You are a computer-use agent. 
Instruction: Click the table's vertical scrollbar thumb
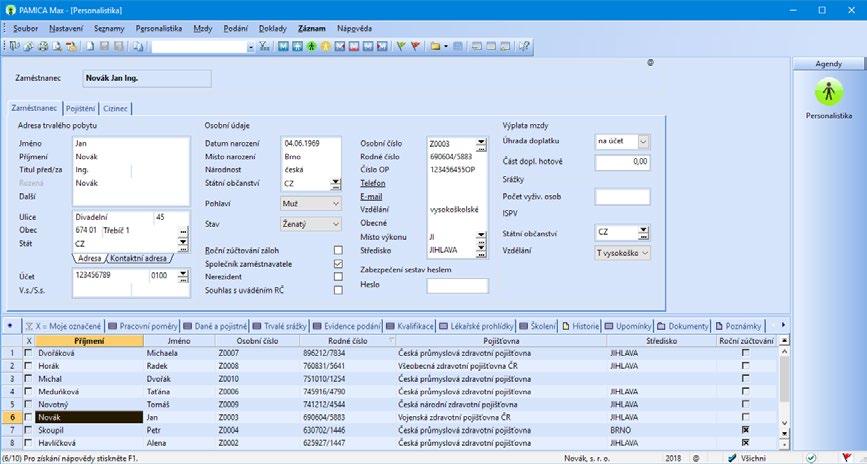click(784, 380)
